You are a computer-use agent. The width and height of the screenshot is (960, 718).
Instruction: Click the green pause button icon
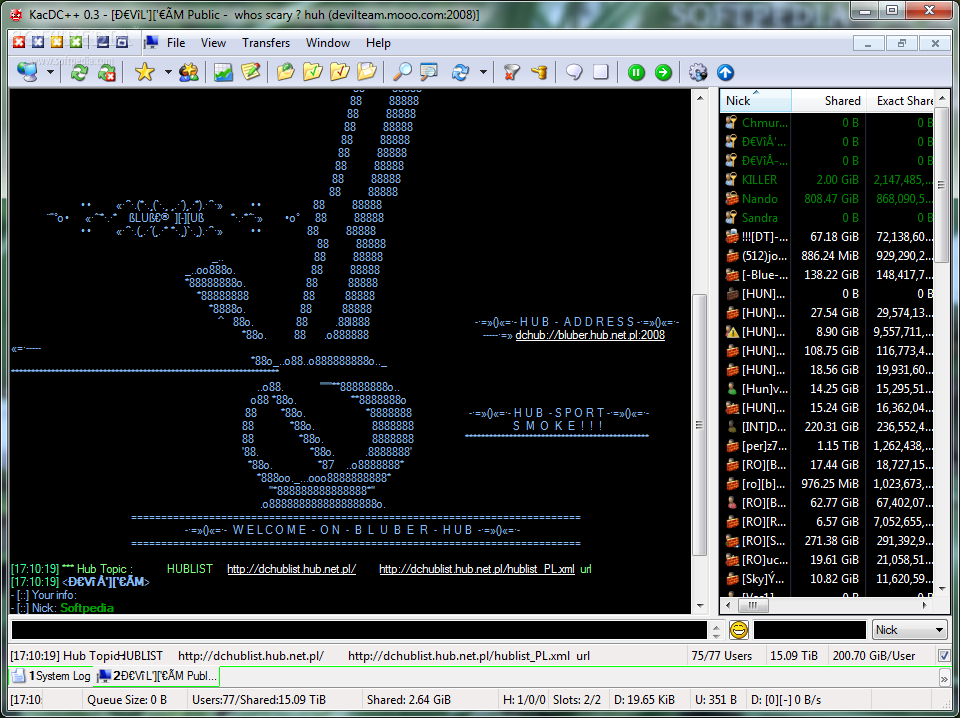(636, 72)
